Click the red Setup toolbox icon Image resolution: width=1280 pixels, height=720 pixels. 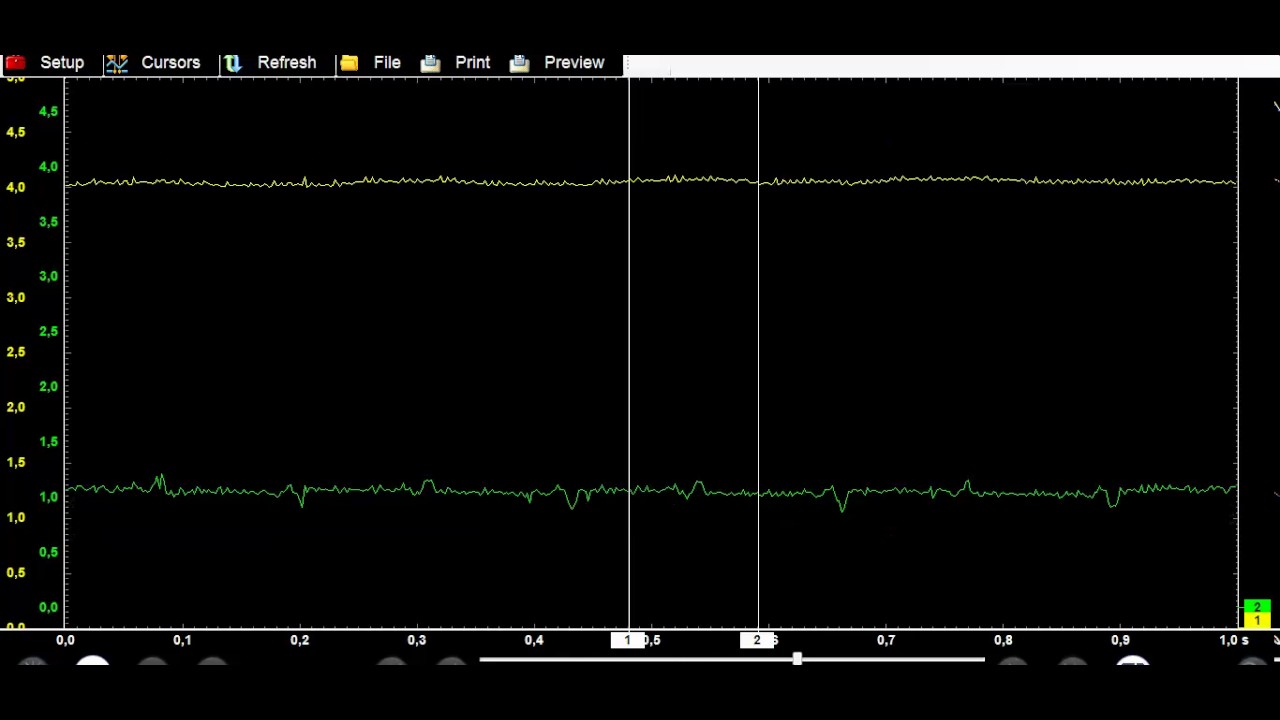pos(15,63)
